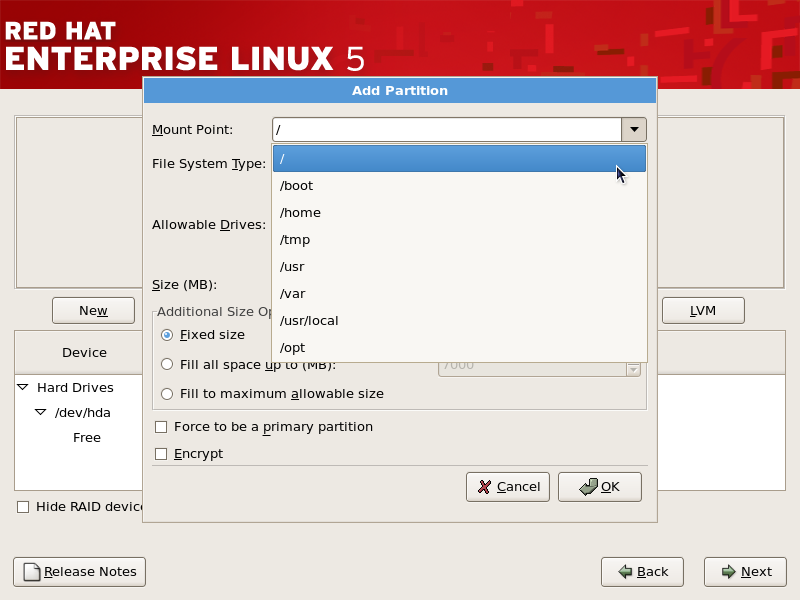
Task: Select the Free space row
Action: [87, 438]
